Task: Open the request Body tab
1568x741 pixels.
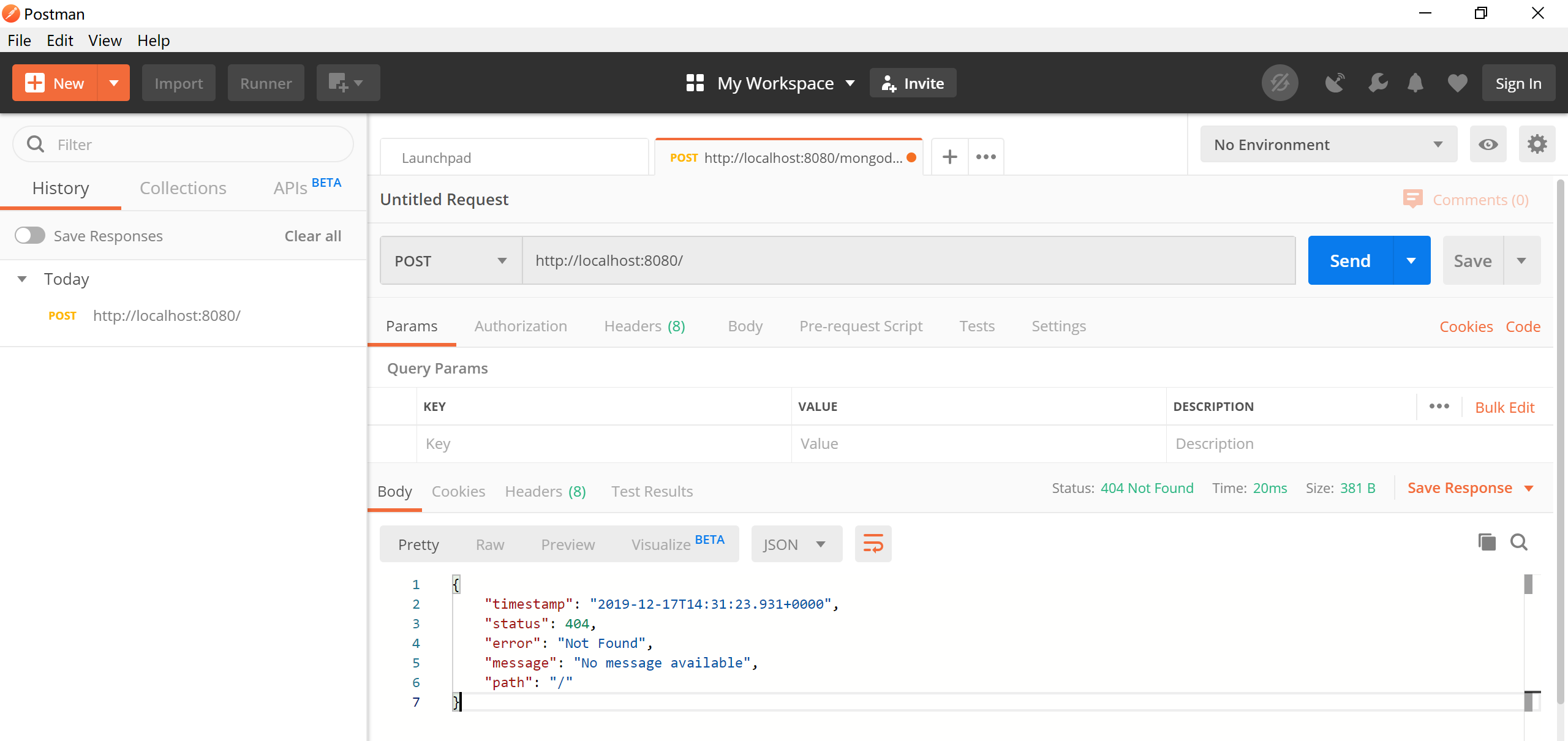Action: point(745,326)
